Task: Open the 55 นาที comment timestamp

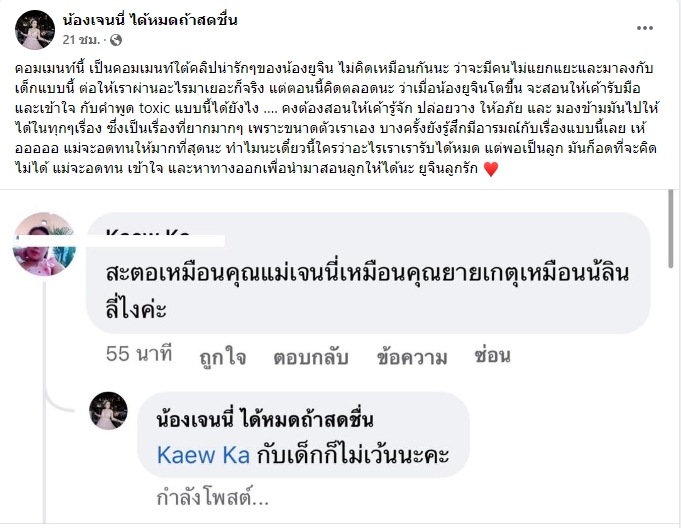Action: tap(139, 354)
